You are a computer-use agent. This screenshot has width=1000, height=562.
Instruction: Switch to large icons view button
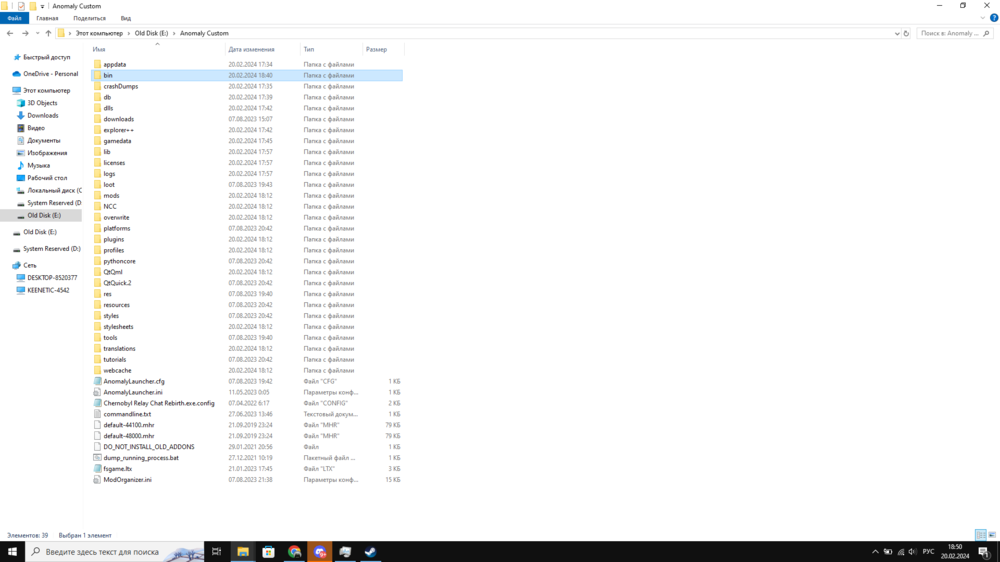point(992,535)
